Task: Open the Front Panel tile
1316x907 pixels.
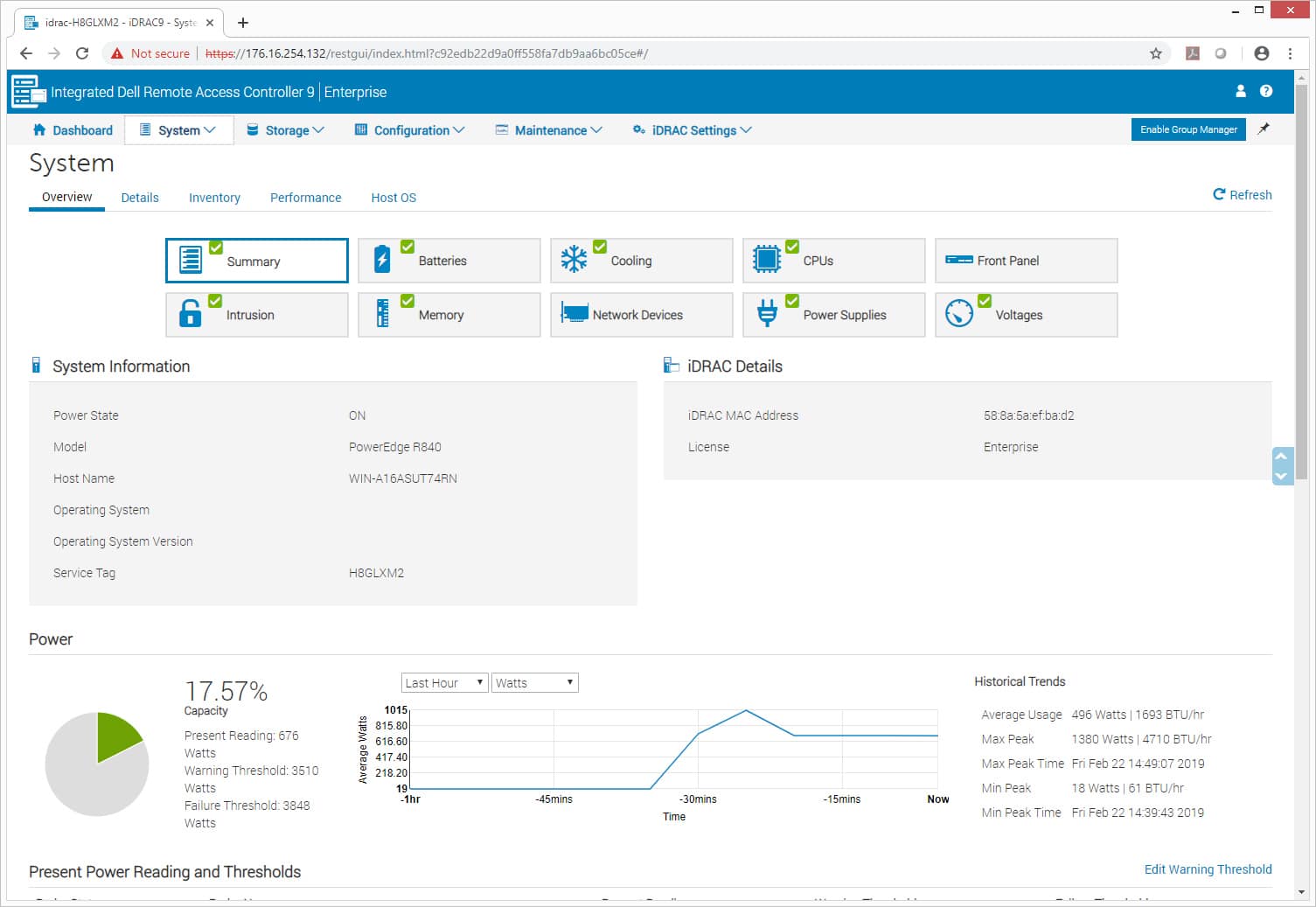Action: (x=1026, y=261)
